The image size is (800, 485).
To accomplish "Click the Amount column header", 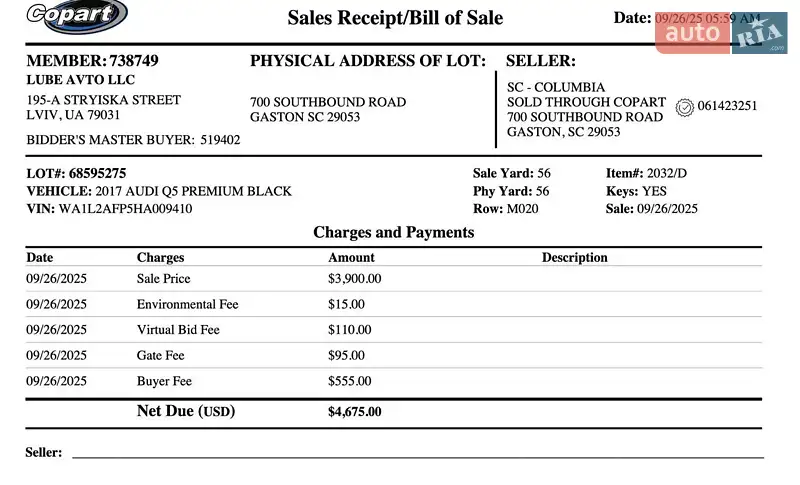I will pos(351,257).
